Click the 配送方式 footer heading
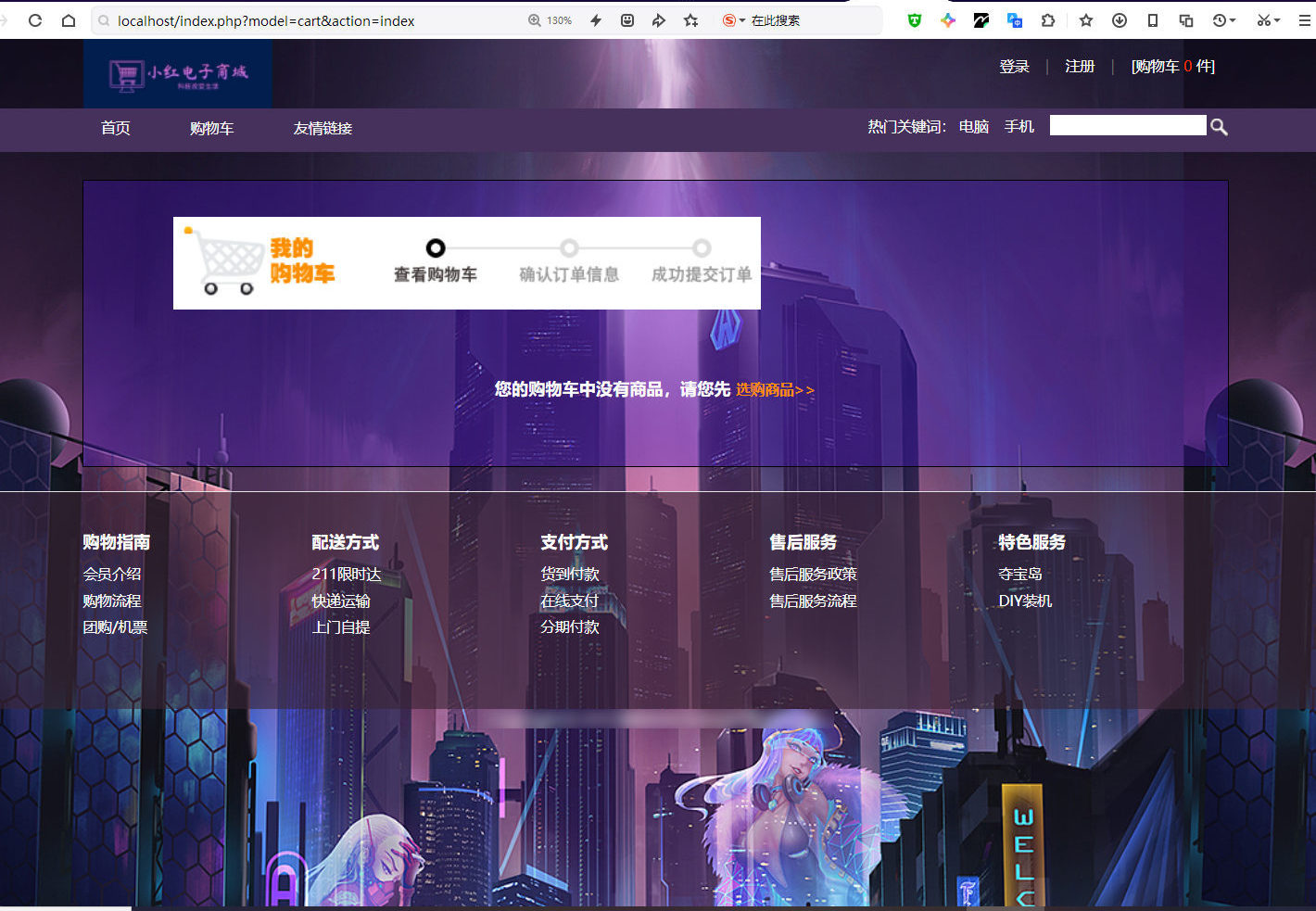The image size is (1316, 911). (x=346, y=543)
